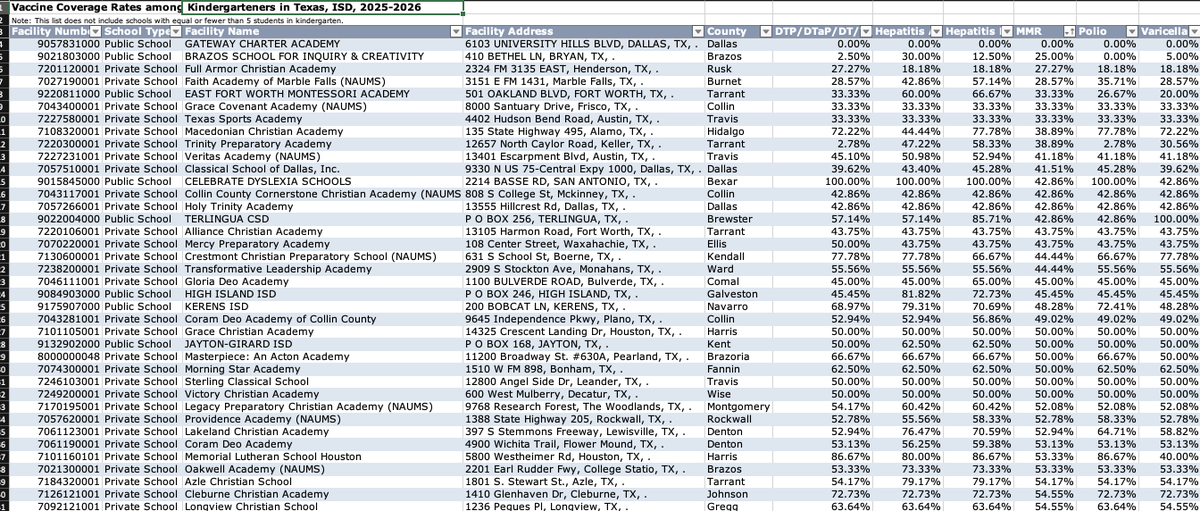Select the Kindergarteners in Texas title cell

323,7
